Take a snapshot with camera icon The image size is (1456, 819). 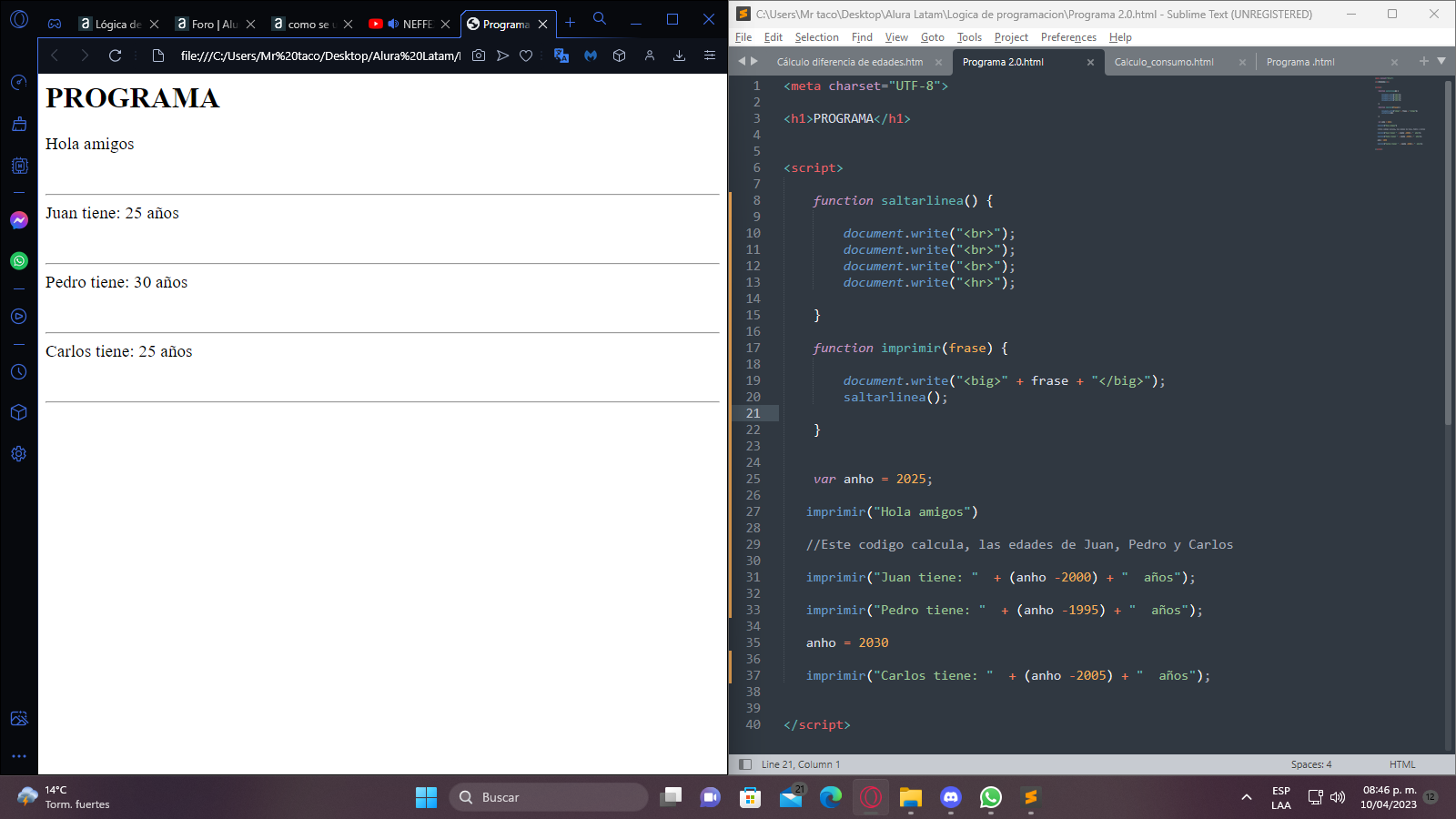point(479,56)
